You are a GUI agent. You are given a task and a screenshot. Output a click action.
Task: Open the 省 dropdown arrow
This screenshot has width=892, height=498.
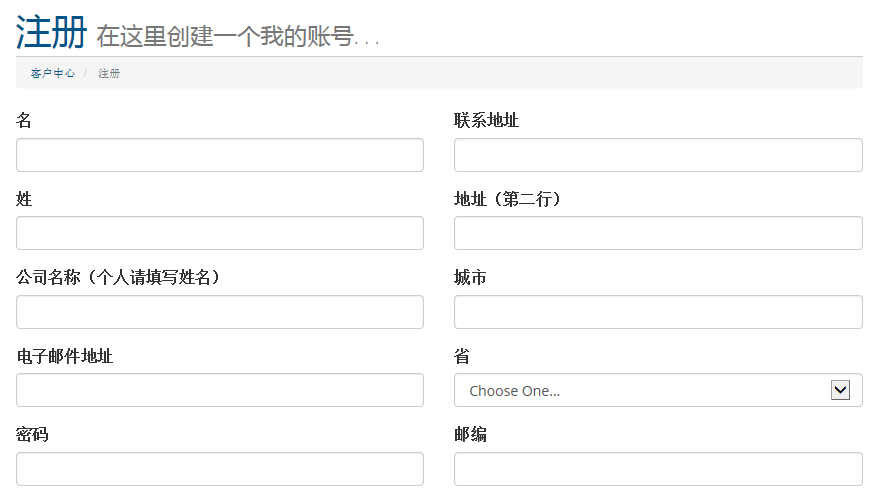click(840, 390)
